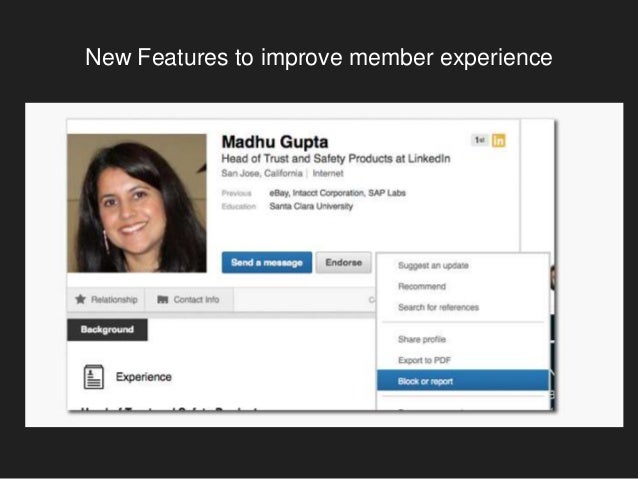Click the Endorse button

tap(343, 262)
